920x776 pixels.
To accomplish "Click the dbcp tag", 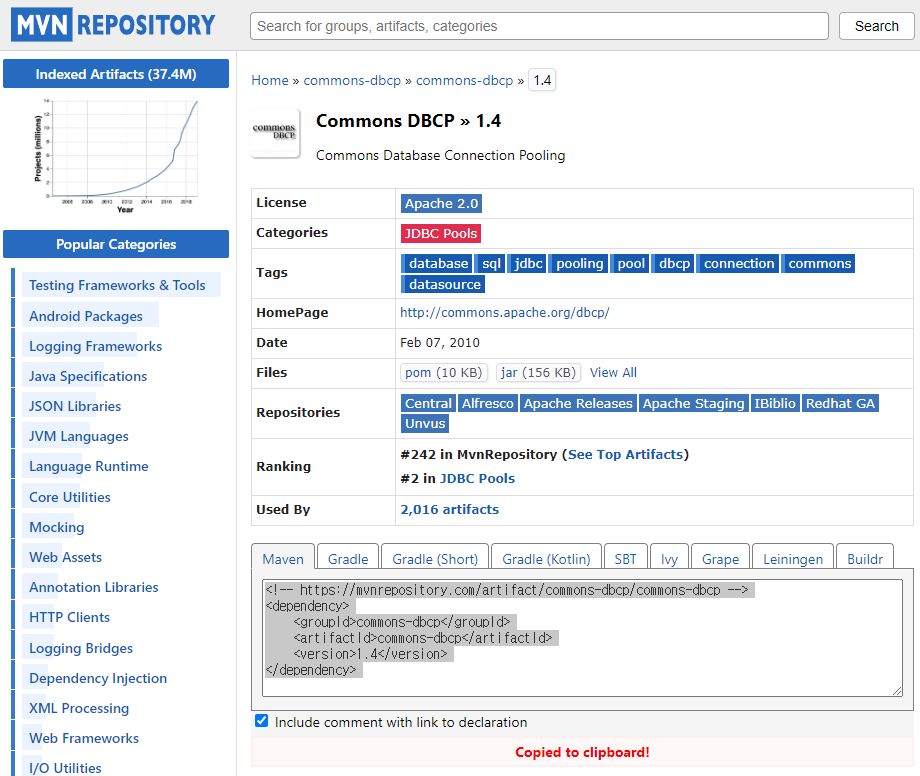I will (673, 263).
